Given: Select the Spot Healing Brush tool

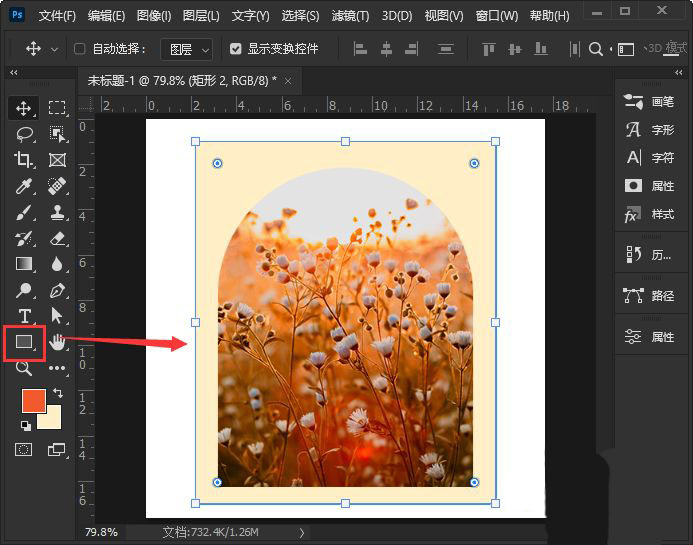Looking at the screenshot, I should [x=57, y=186].
